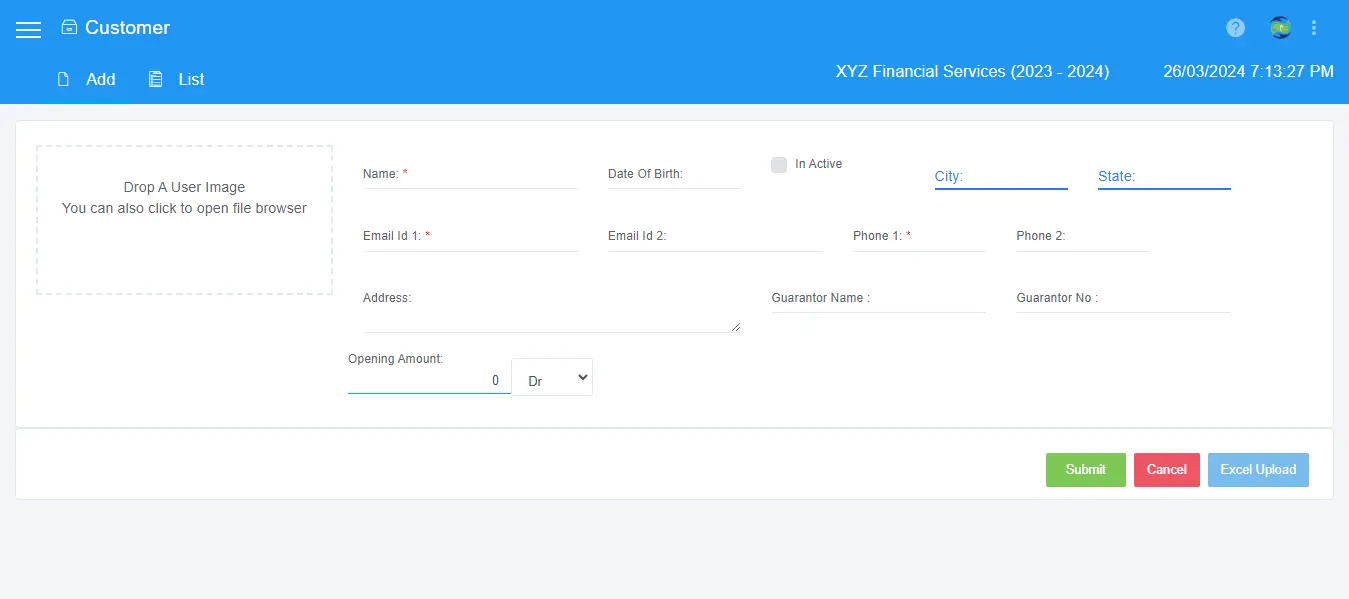This screenshot has height=599, width=1349.
Task: Focus the Name input field
Action: point(470,175)
